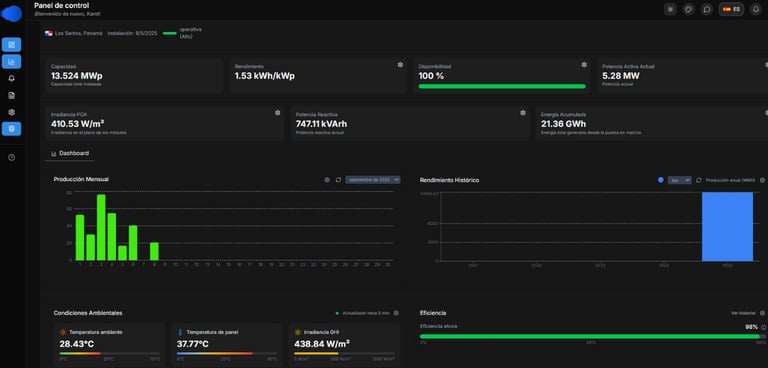Click the green bar for day 1
This screenshot has height=368, width=768.
80,238
